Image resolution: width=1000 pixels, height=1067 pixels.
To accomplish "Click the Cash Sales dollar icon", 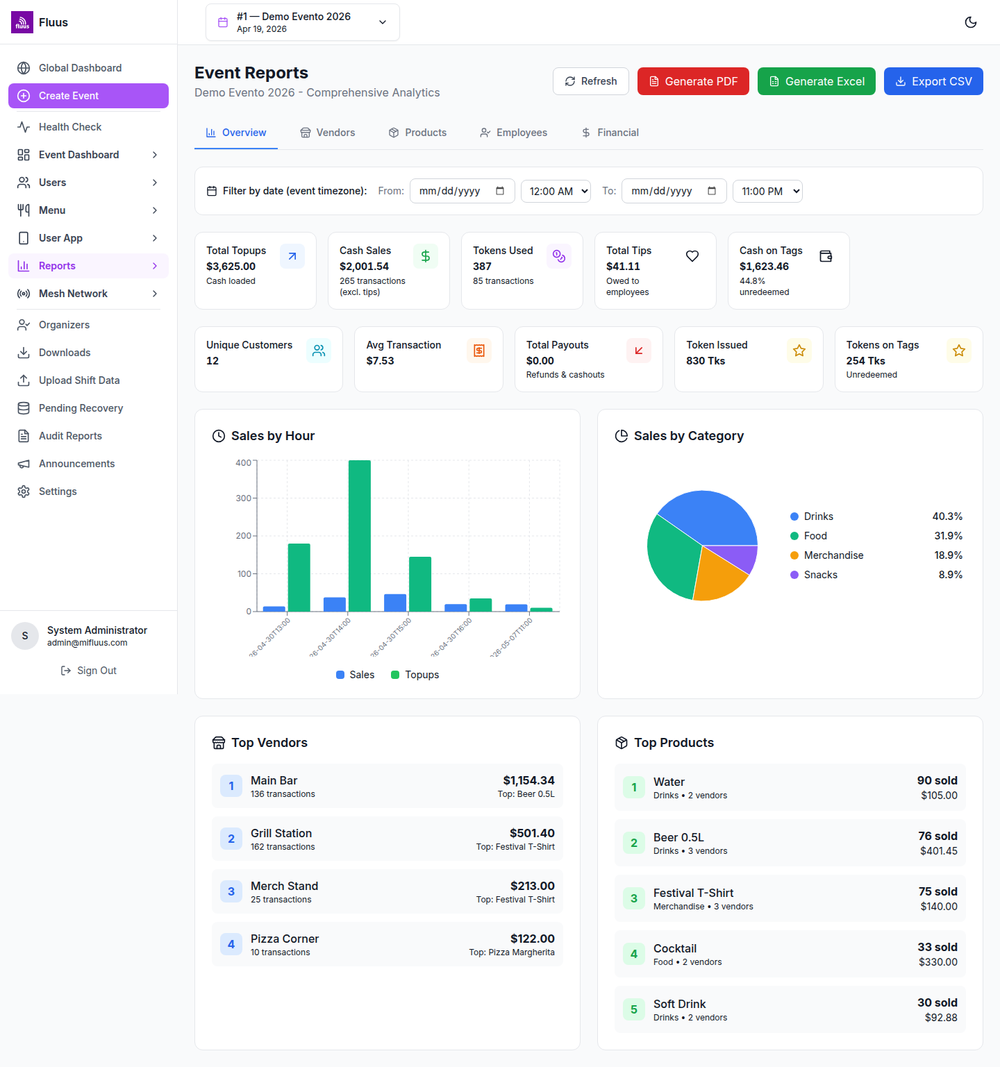I will pyautogui.click(x=425, y=257).
